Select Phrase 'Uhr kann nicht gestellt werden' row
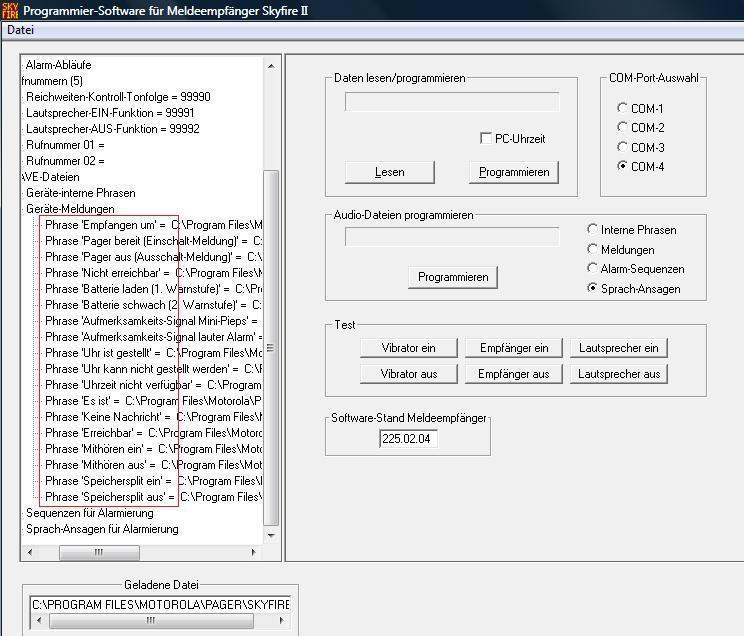Image resolution: width=744 pixels, height=636 pixels. [153, 369]
